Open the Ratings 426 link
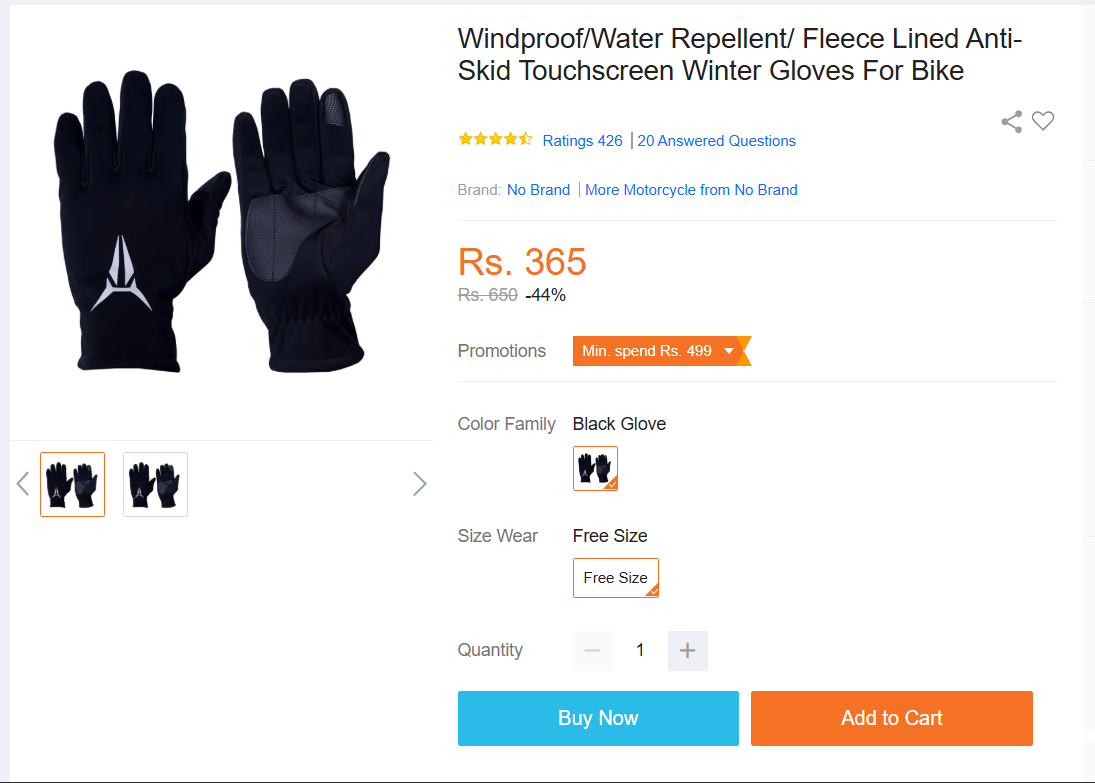1095x783 pixels. coord(582,141)
